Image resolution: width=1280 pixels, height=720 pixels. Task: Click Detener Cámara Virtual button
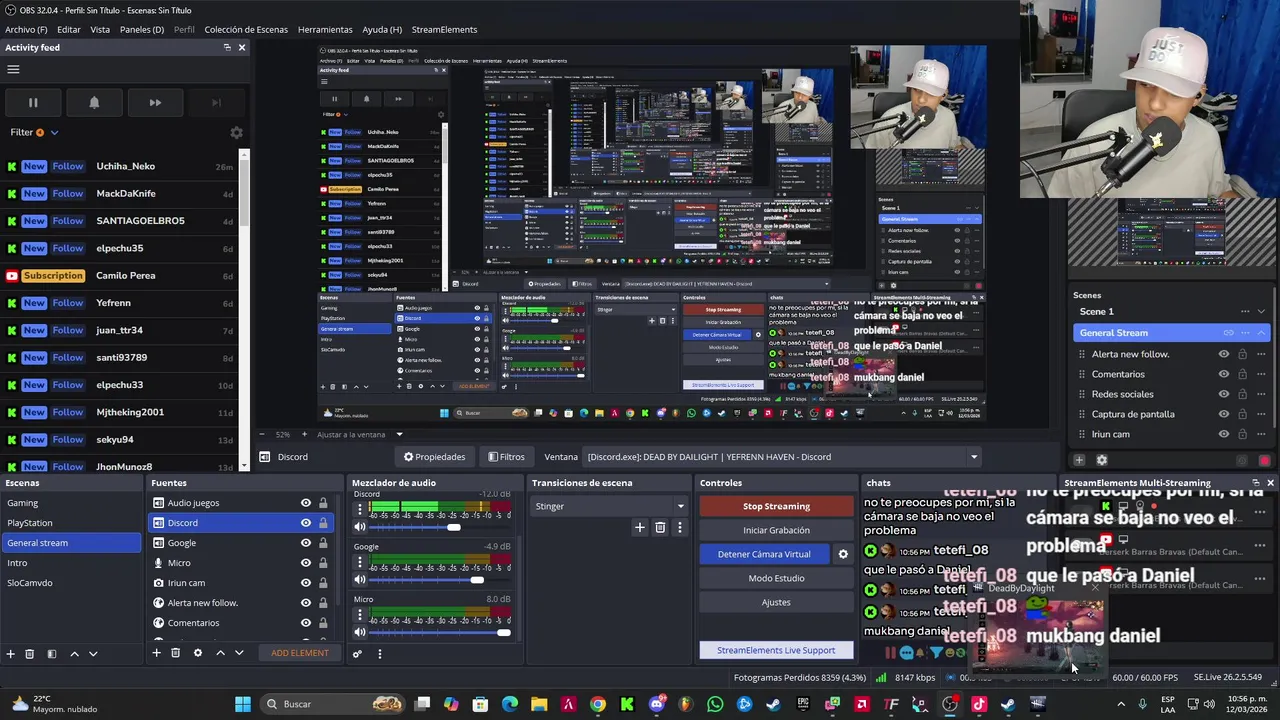pyautogui.click(x=764, y=554)
